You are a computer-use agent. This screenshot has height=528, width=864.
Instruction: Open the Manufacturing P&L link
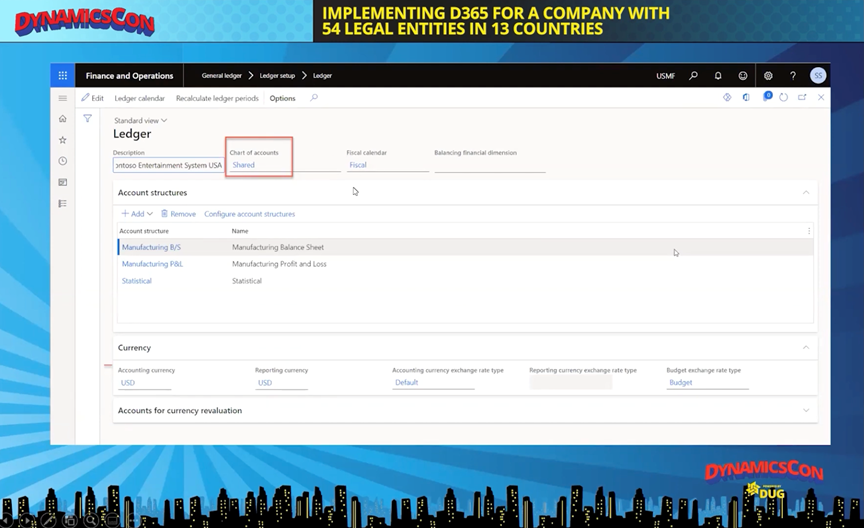(x=152, y=264)
